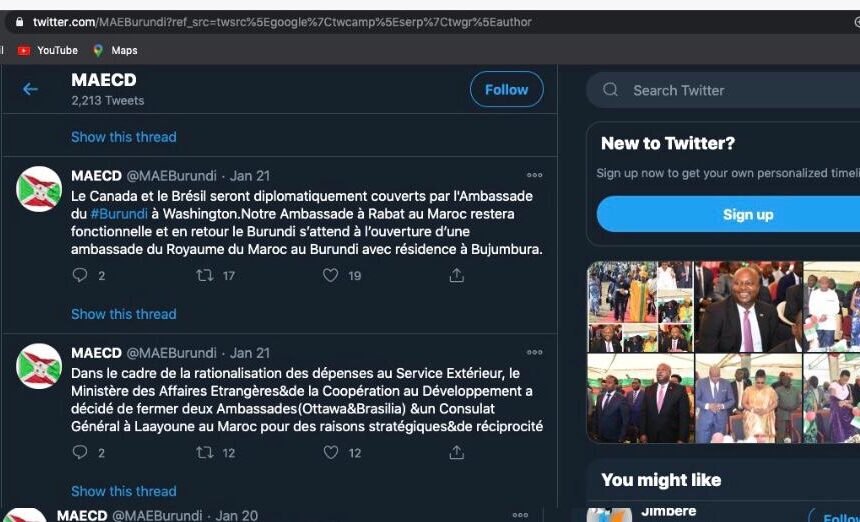Retweet the tweet with 17 retweets
860x522 pixels.
tap(205, 276)
